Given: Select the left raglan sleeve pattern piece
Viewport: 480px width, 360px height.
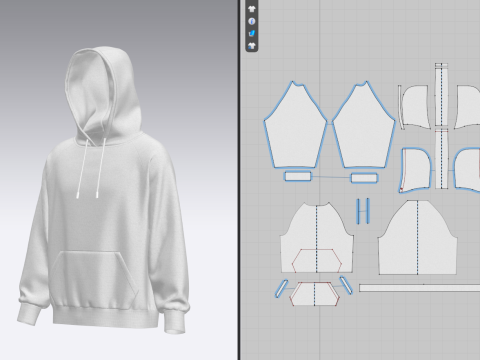Looking at the screenshot, I should (295, 125).
